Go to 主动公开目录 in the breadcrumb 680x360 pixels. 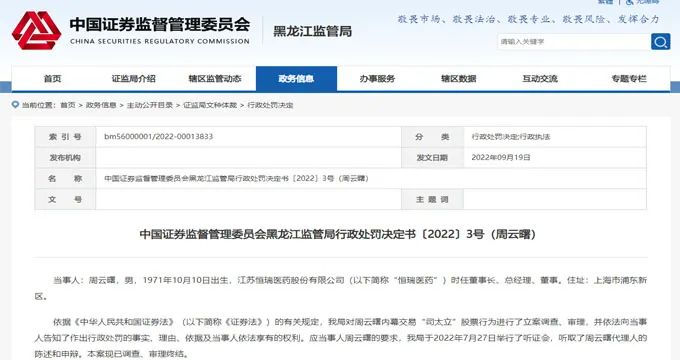tap(150, 105)
